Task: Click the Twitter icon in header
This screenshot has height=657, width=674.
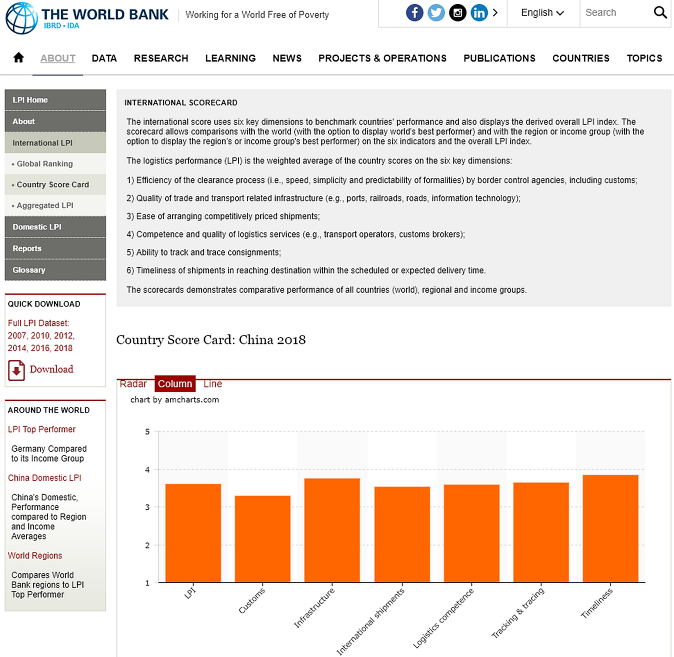Action: click(436, 13)
